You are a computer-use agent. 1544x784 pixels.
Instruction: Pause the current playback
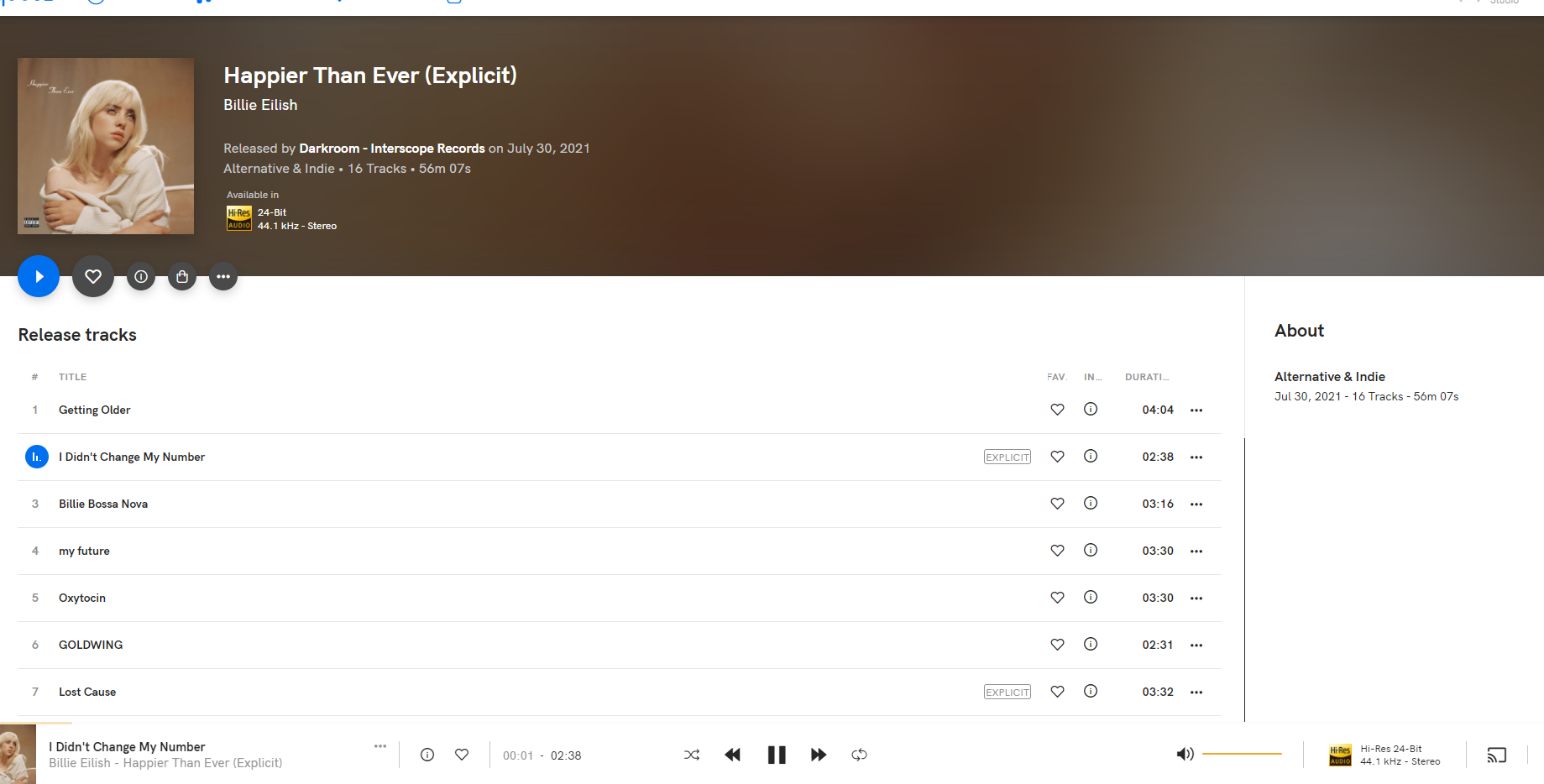click(777, 755)
